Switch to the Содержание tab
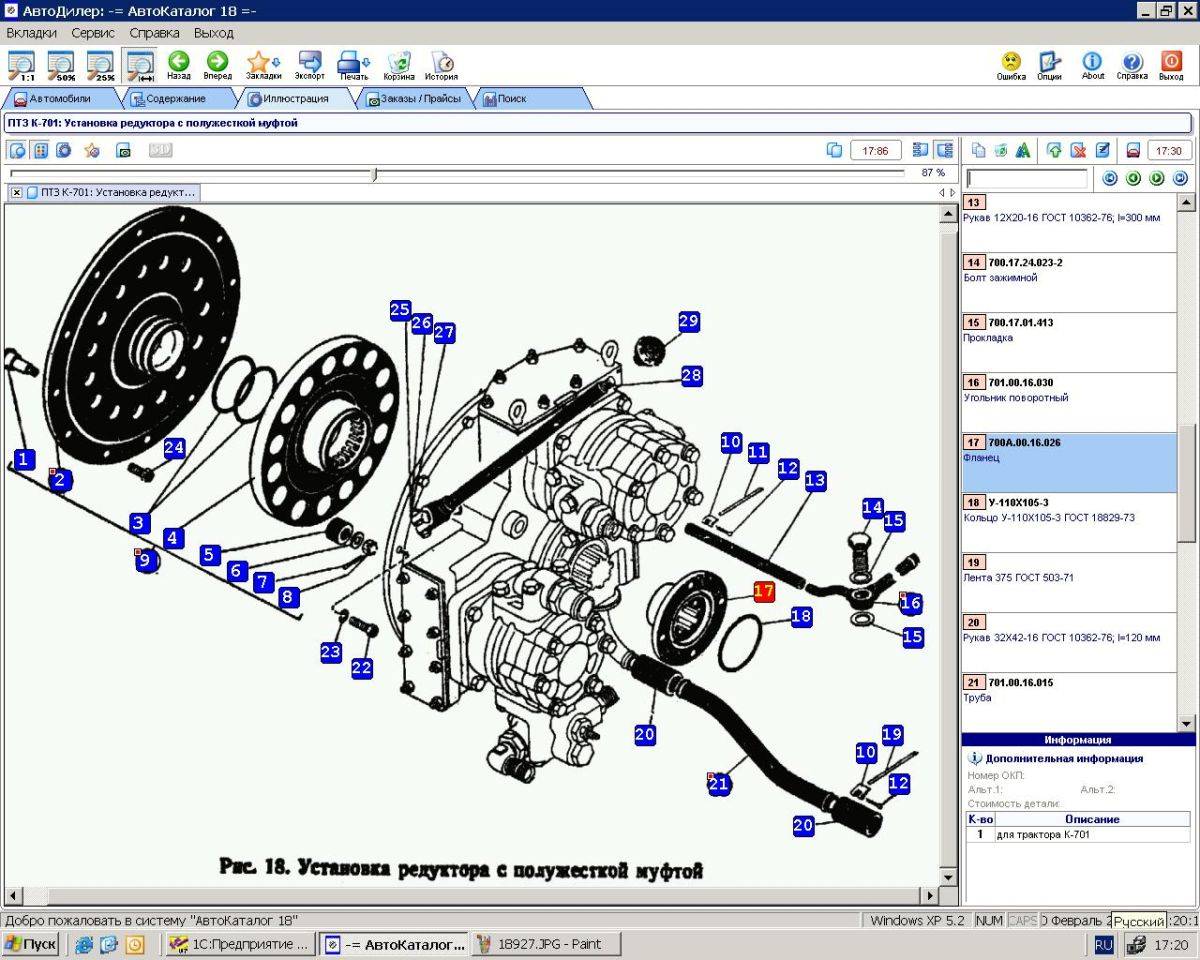The height and width of the screenshot is (960, 1200). point(176,99)
